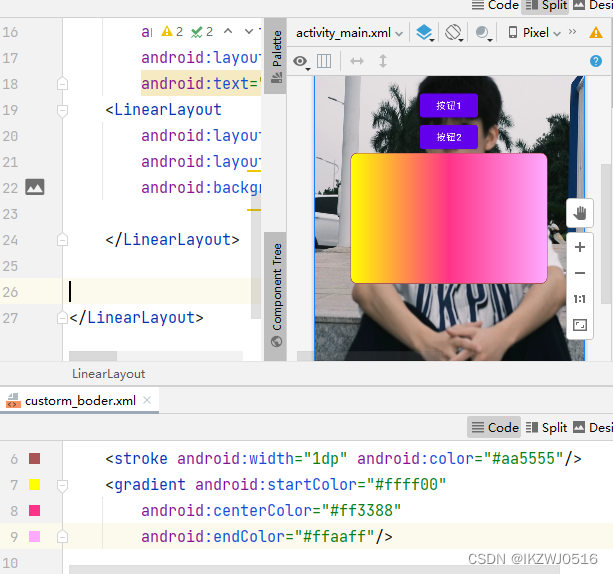
Task: Collapse the fold marker on line 18
Action: [63, 84]
